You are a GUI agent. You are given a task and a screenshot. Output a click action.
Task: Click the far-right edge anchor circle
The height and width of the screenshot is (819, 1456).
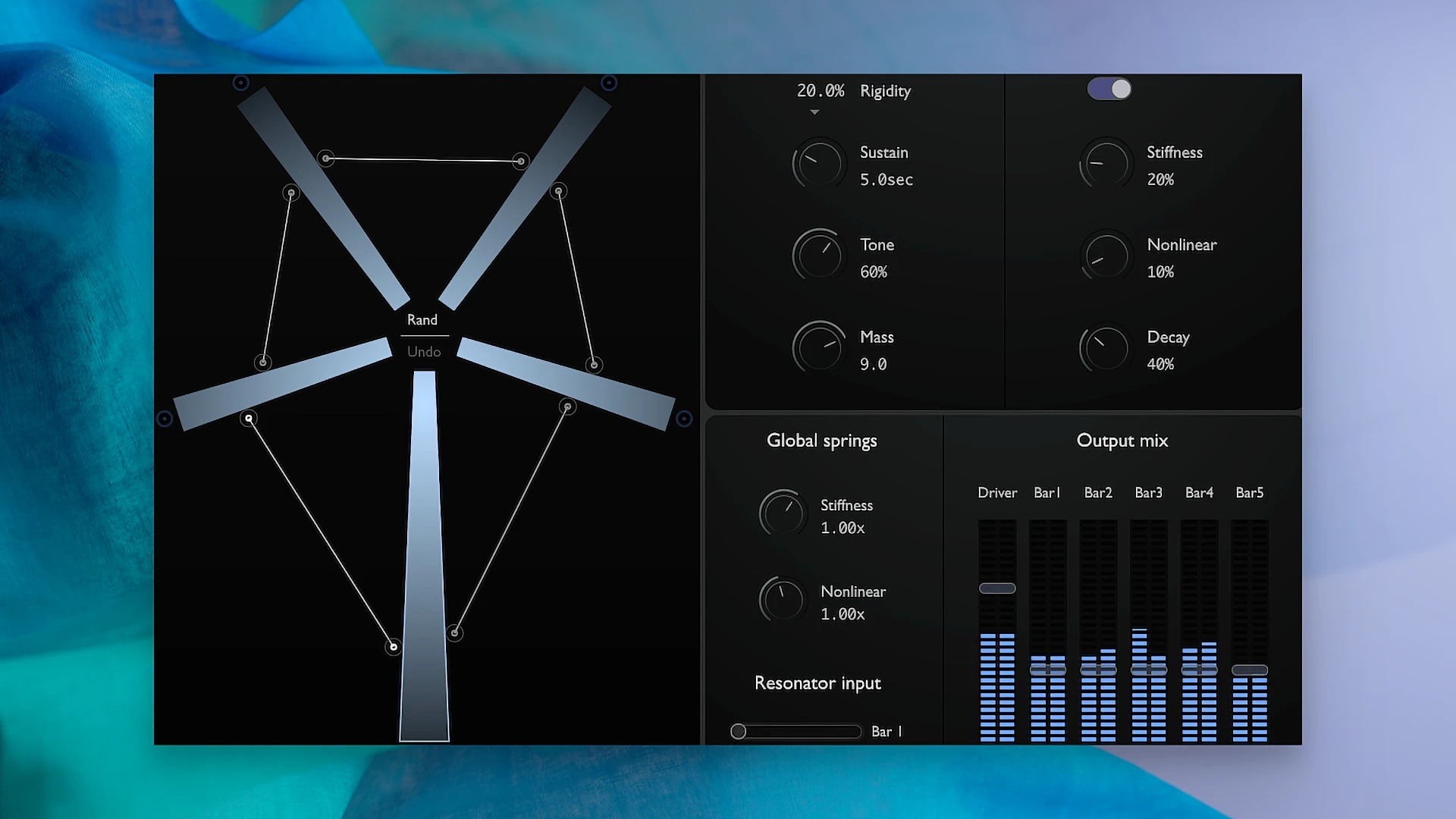coord(684,419)
